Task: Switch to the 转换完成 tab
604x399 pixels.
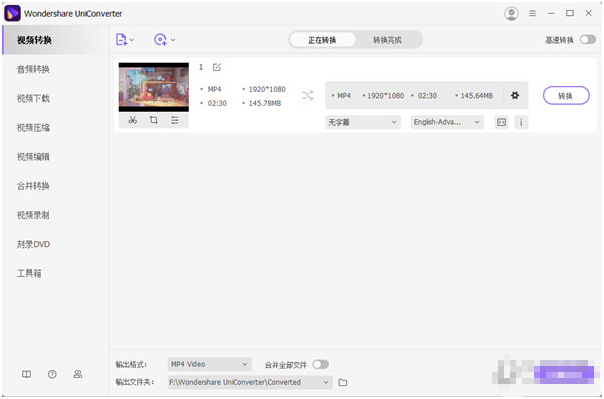Action: pos(388,40)
